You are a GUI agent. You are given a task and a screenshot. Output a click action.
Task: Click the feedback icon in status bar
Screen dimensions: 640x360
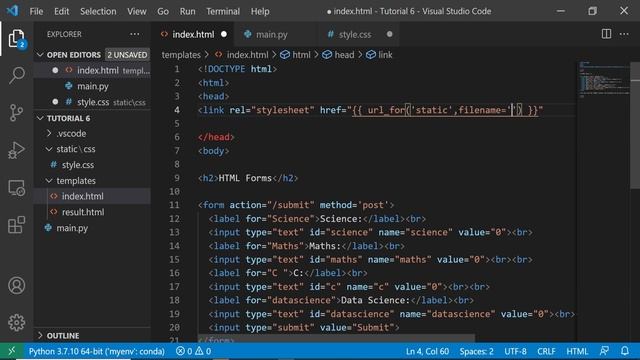(x=604, y=351)
